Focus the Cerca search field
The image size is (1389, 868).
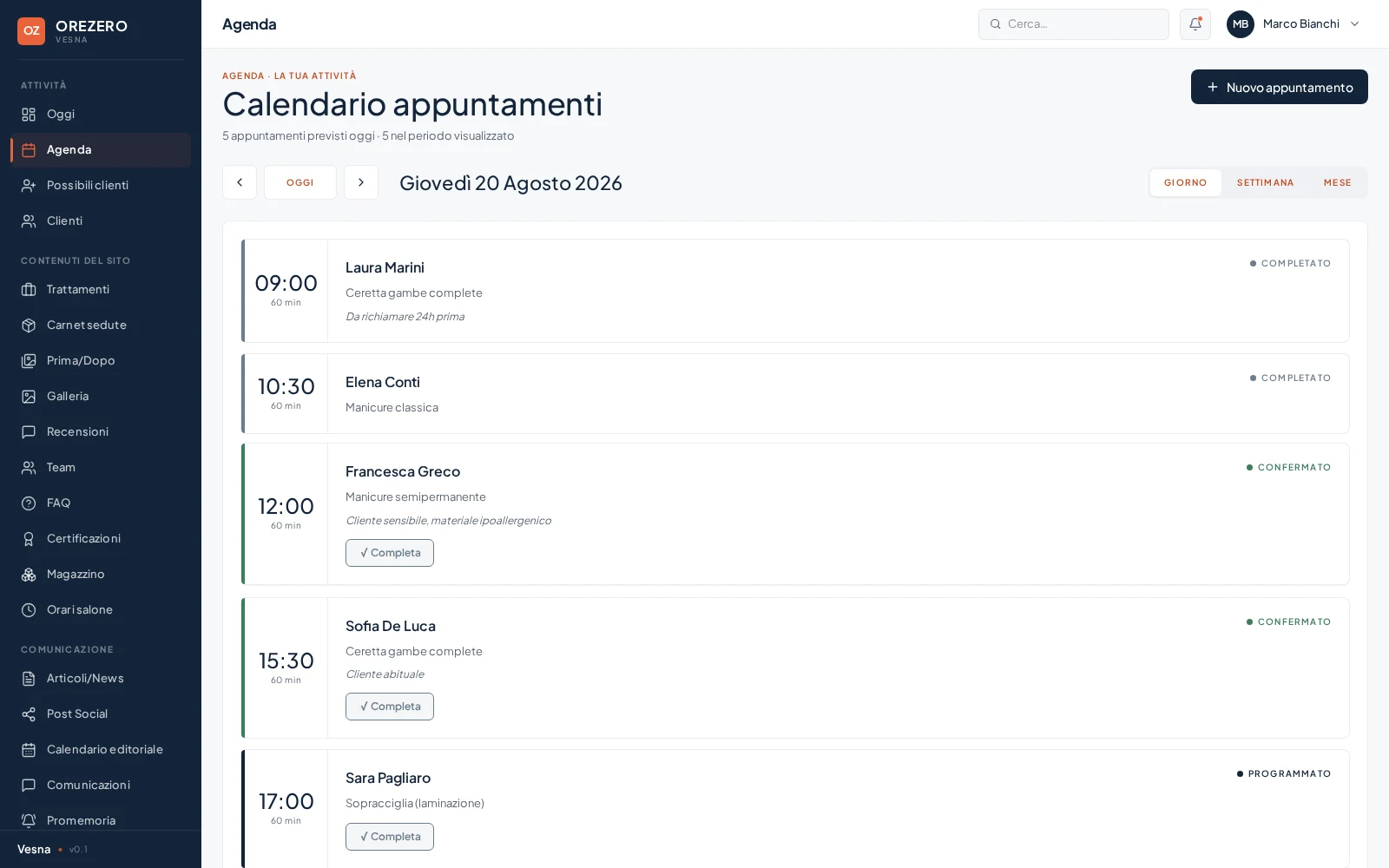[1074, 24]
